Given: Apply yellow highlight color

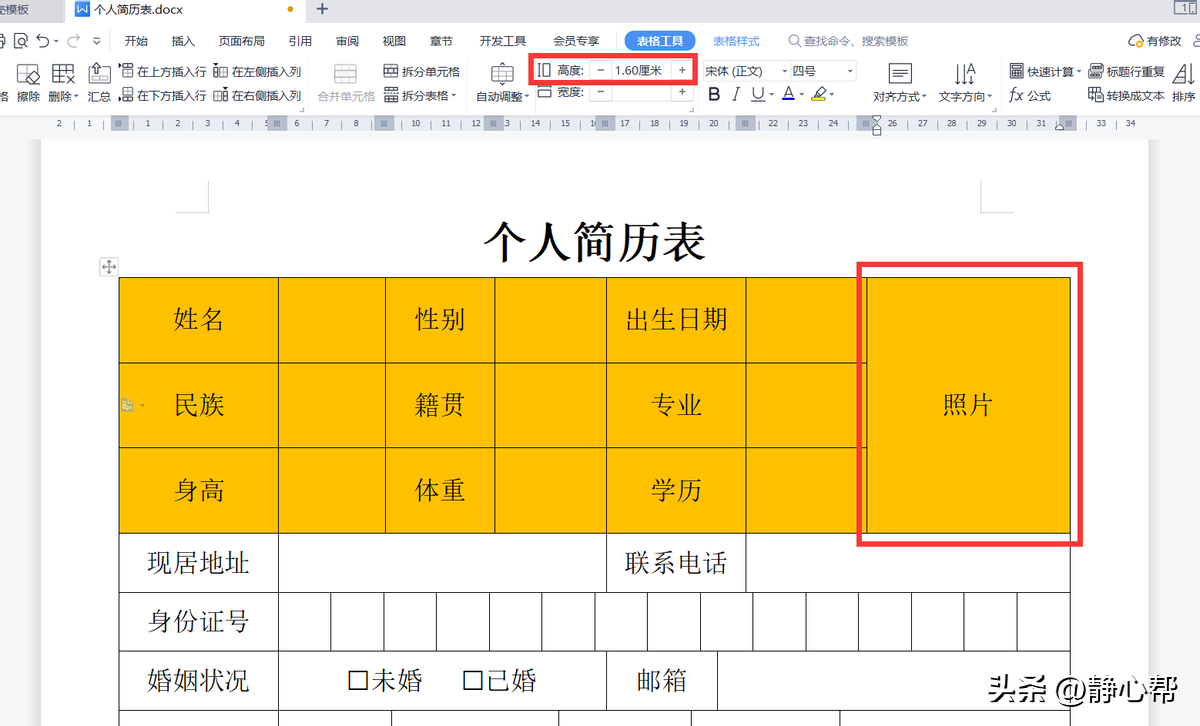Looking at the screenshot, I should pos(819,95).
